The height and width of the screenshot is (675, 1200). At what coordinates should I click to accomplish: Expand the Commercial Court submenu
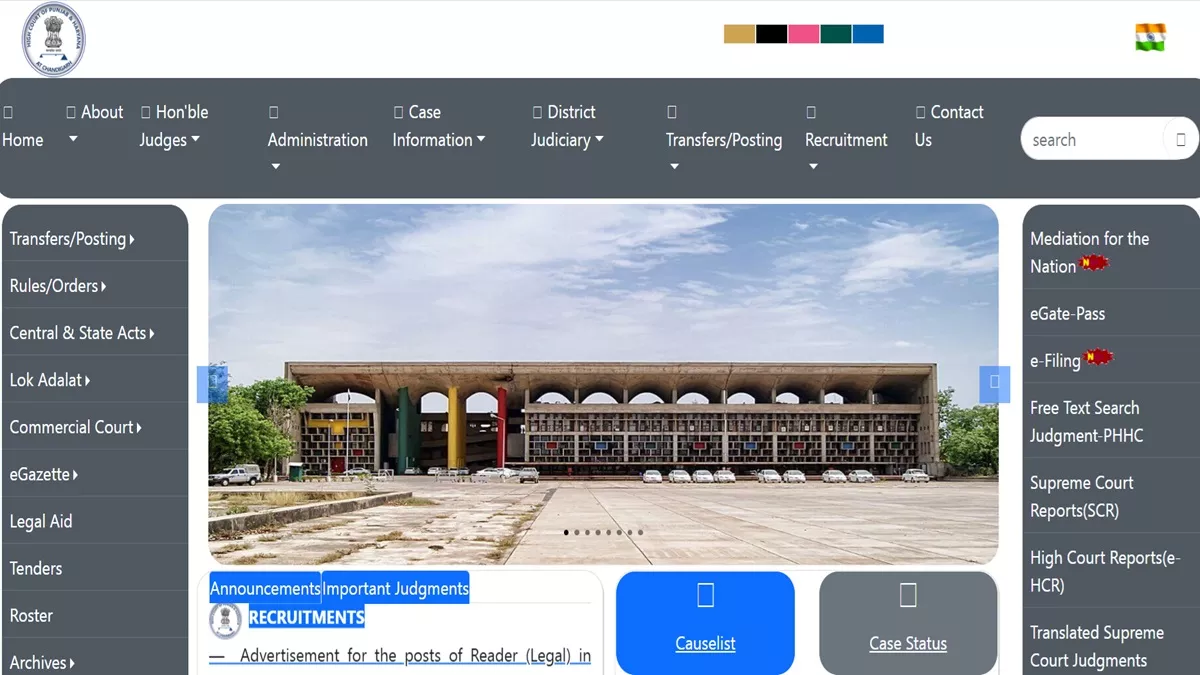pos(94,426)
